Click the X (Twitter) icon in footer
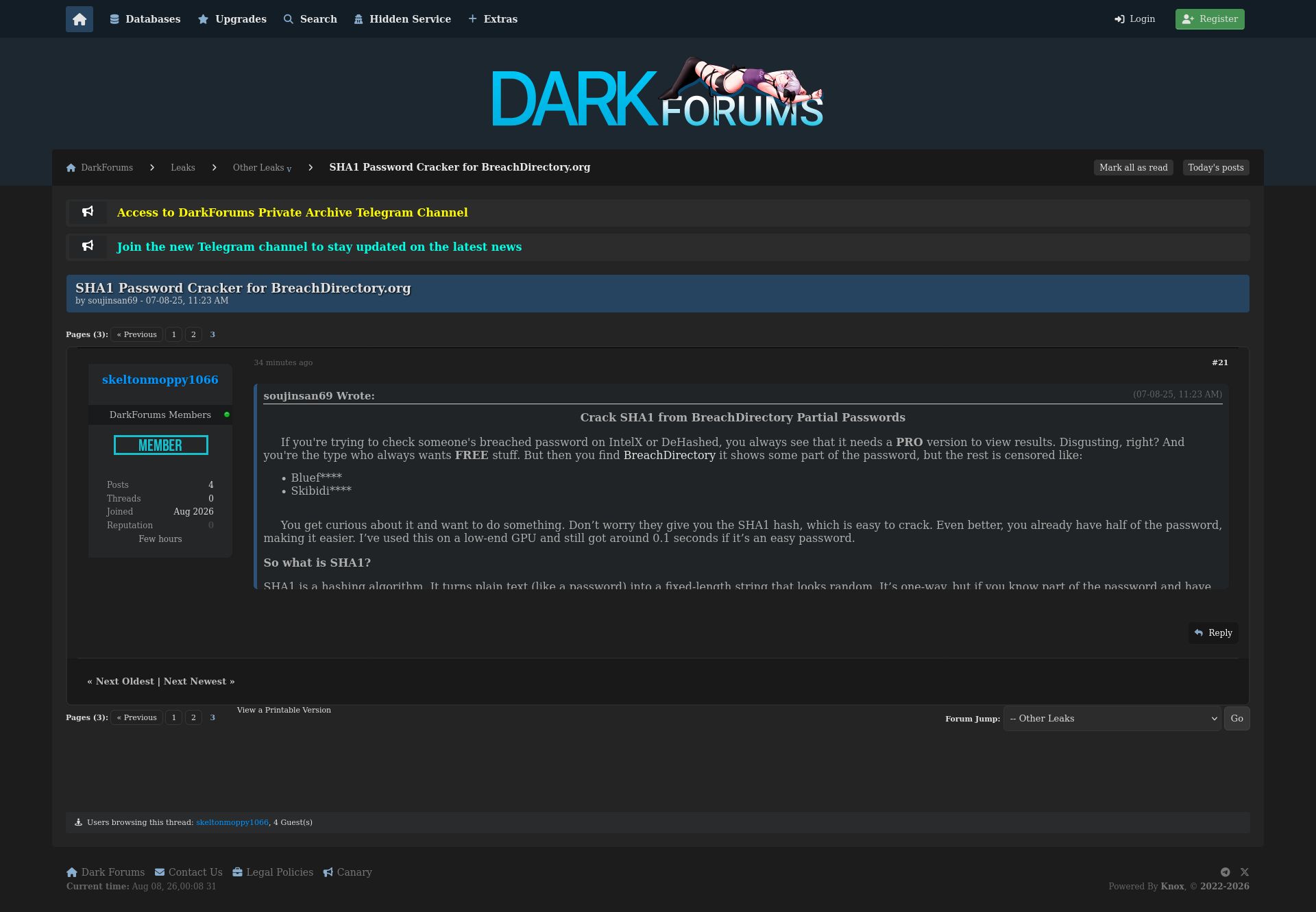The image size is (1316, 912). click(1245, 872)
